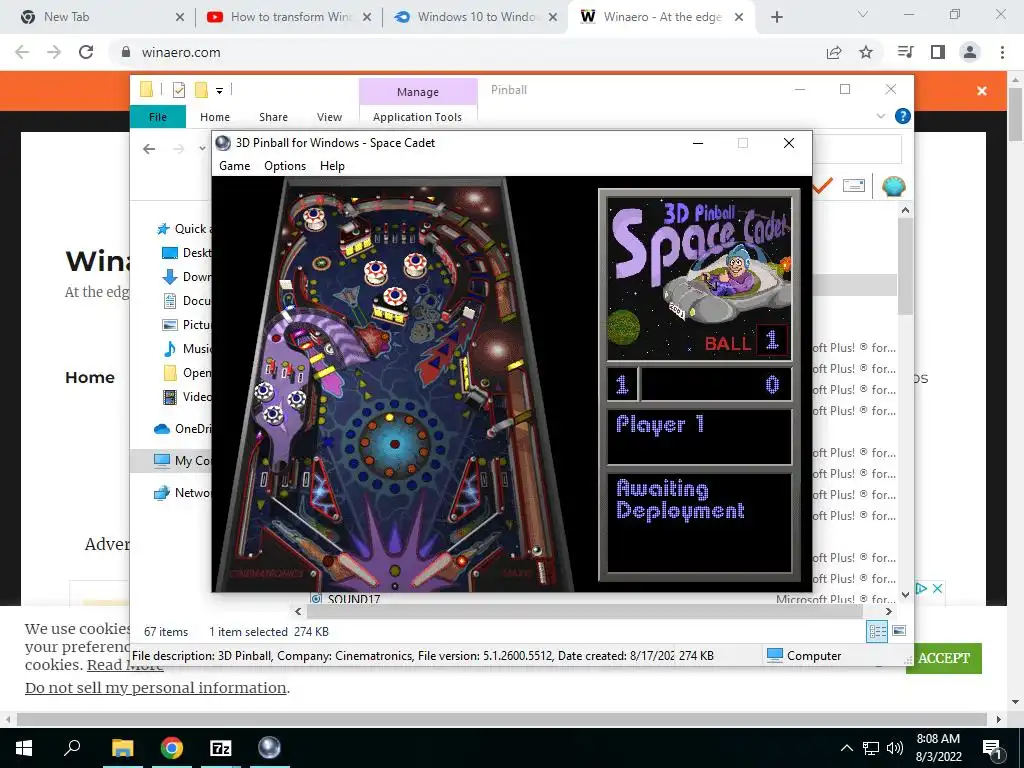Switch to the Share ribbon tab

click(273, 117)
